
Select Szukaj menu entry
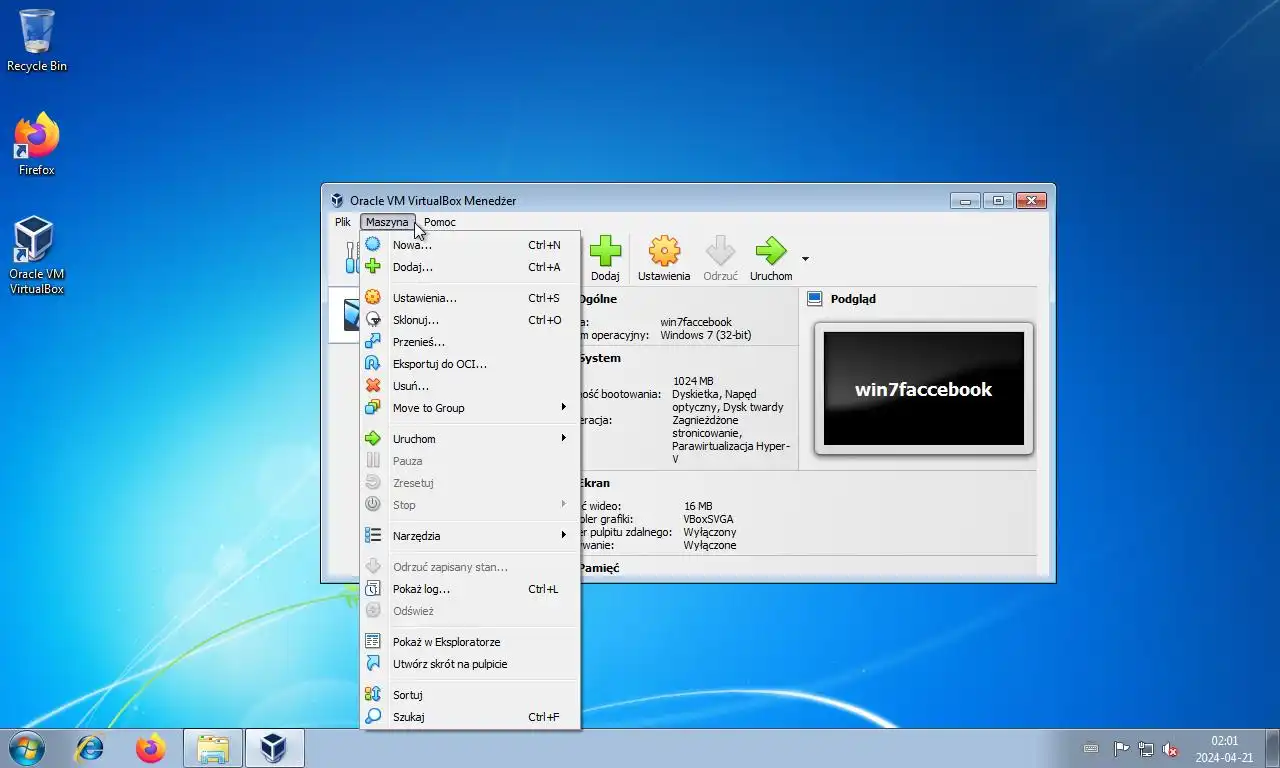point(470,717)
